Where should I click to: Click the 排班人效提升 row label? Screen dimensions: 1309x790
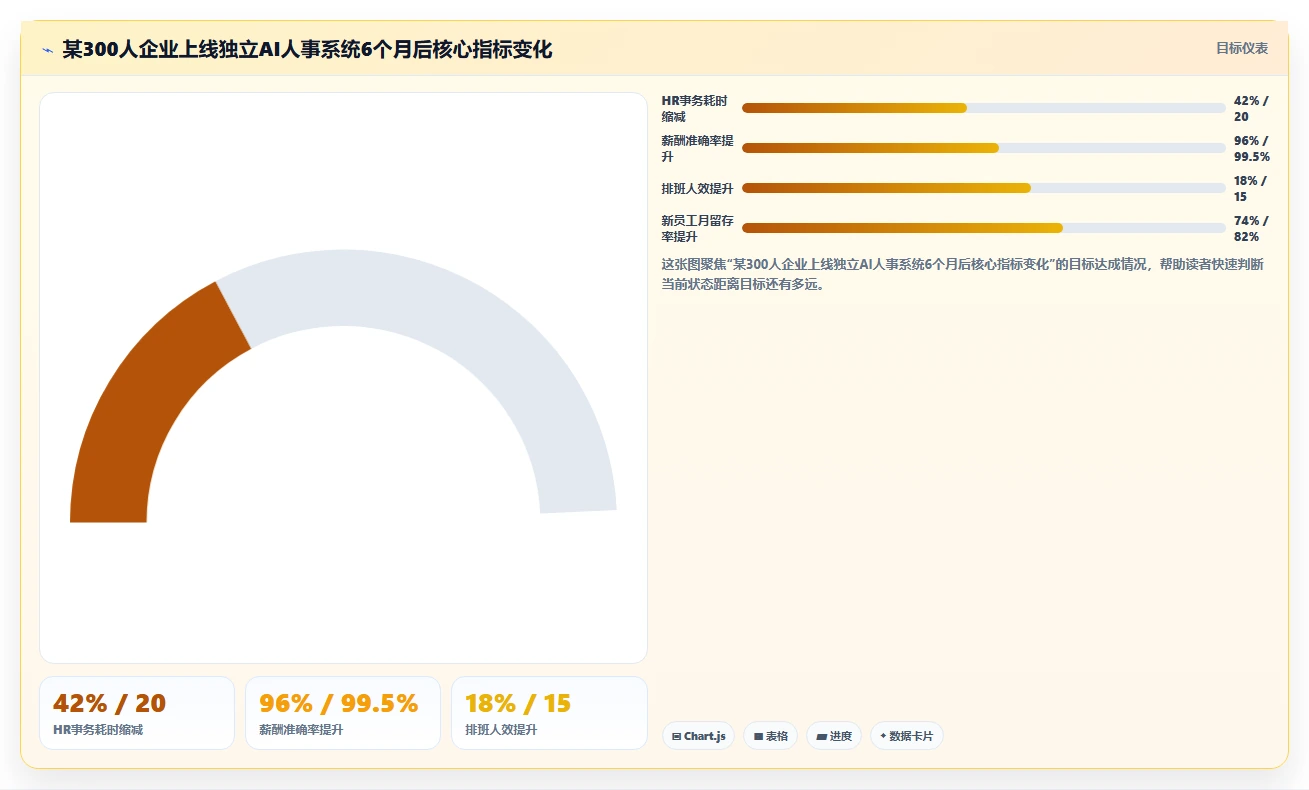[x=698, y=188]
